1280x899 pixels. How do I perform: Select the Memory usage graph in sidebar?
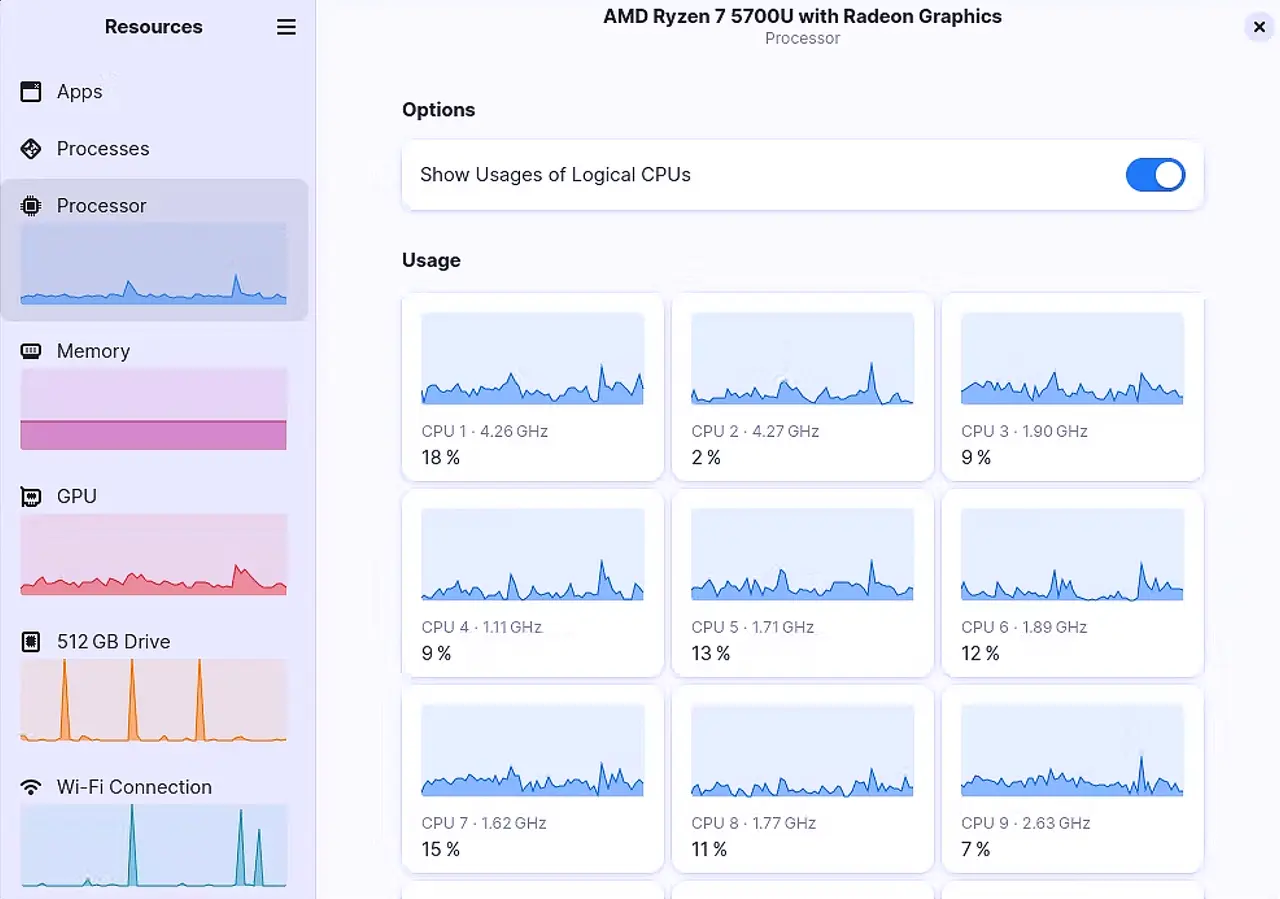[153, 409]
